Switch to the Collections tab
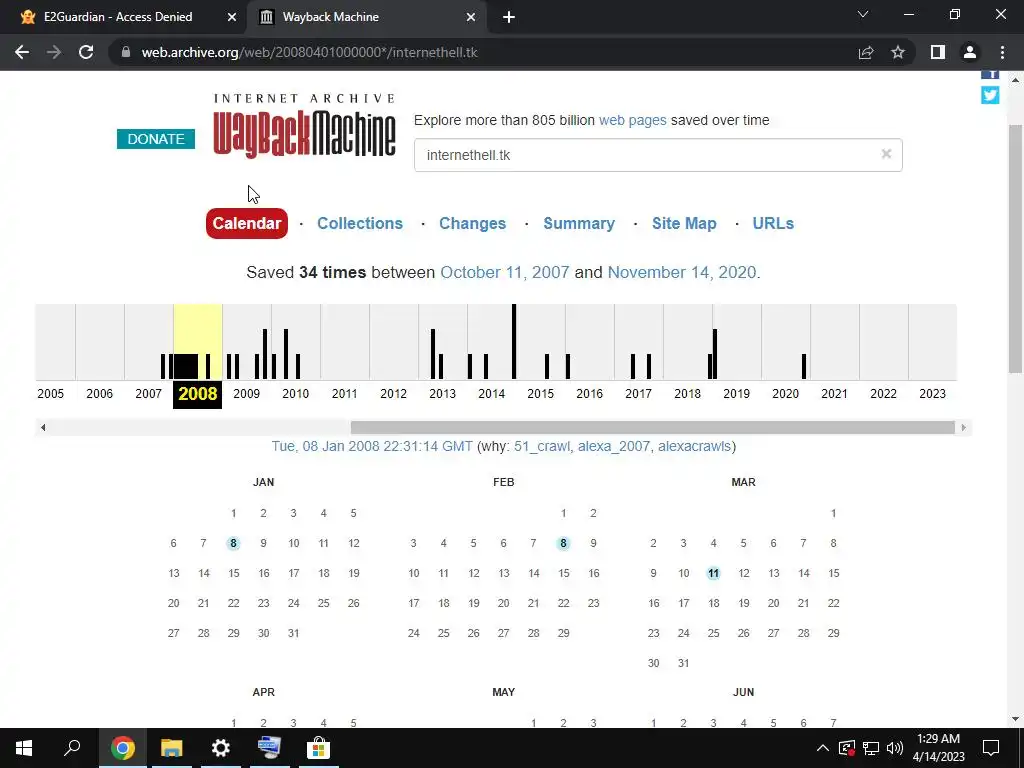 click(360, 223)
